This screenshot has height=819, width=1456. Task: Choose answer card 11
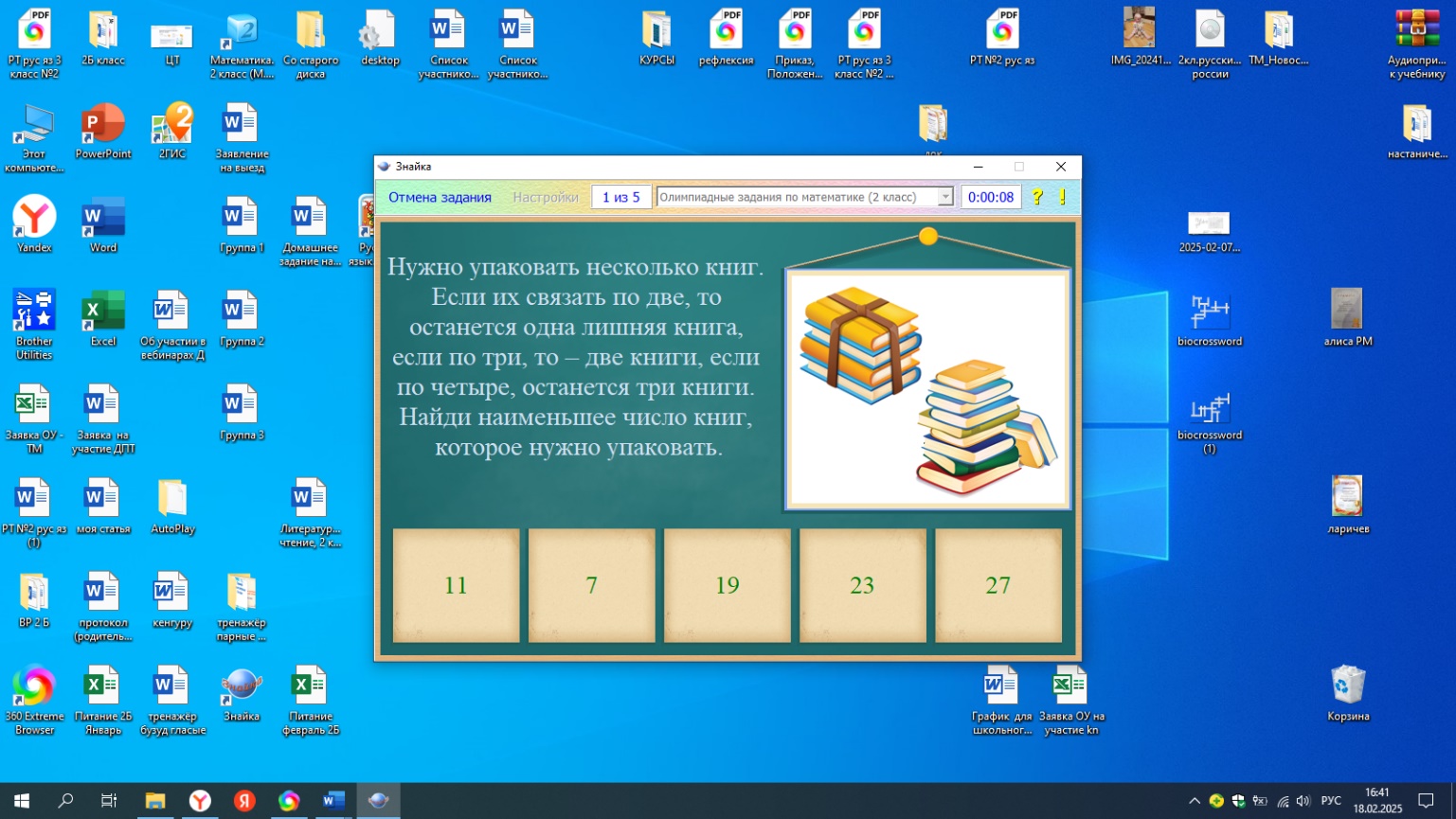[x=456, y=585]
